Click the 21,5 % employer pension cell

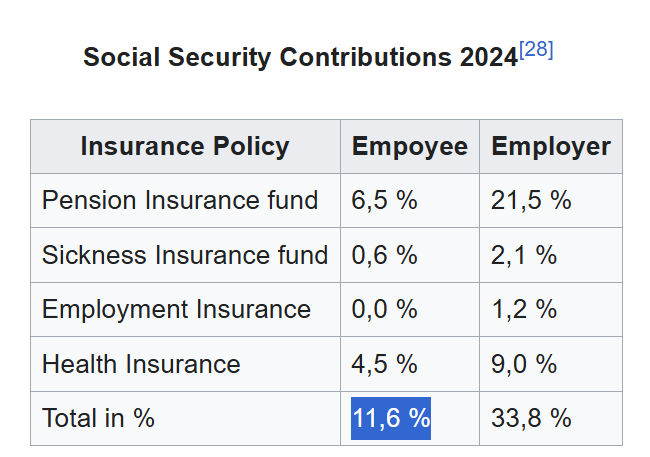531,200
